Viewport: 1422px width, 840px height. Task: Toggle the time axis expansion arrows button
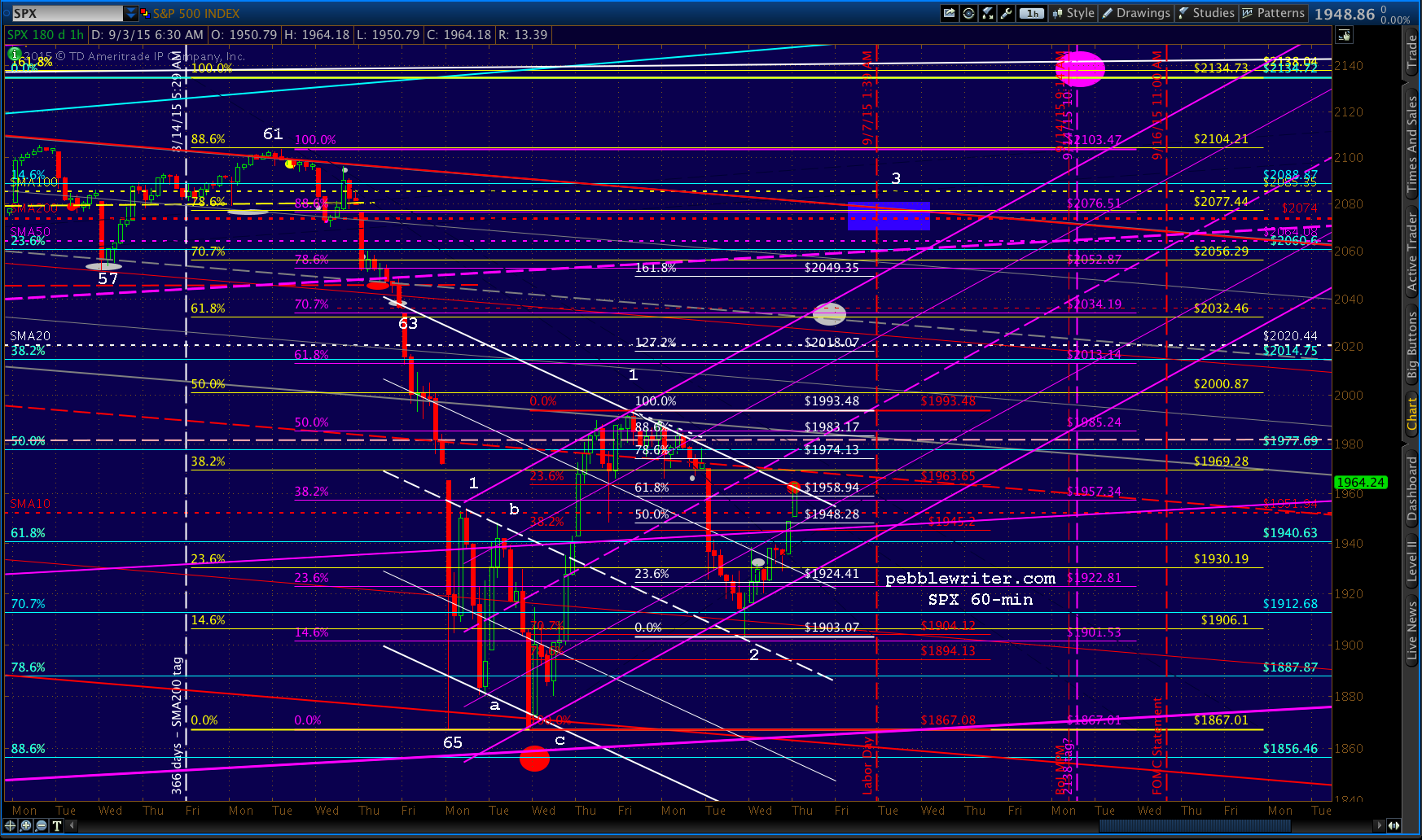click(1394, 825)
